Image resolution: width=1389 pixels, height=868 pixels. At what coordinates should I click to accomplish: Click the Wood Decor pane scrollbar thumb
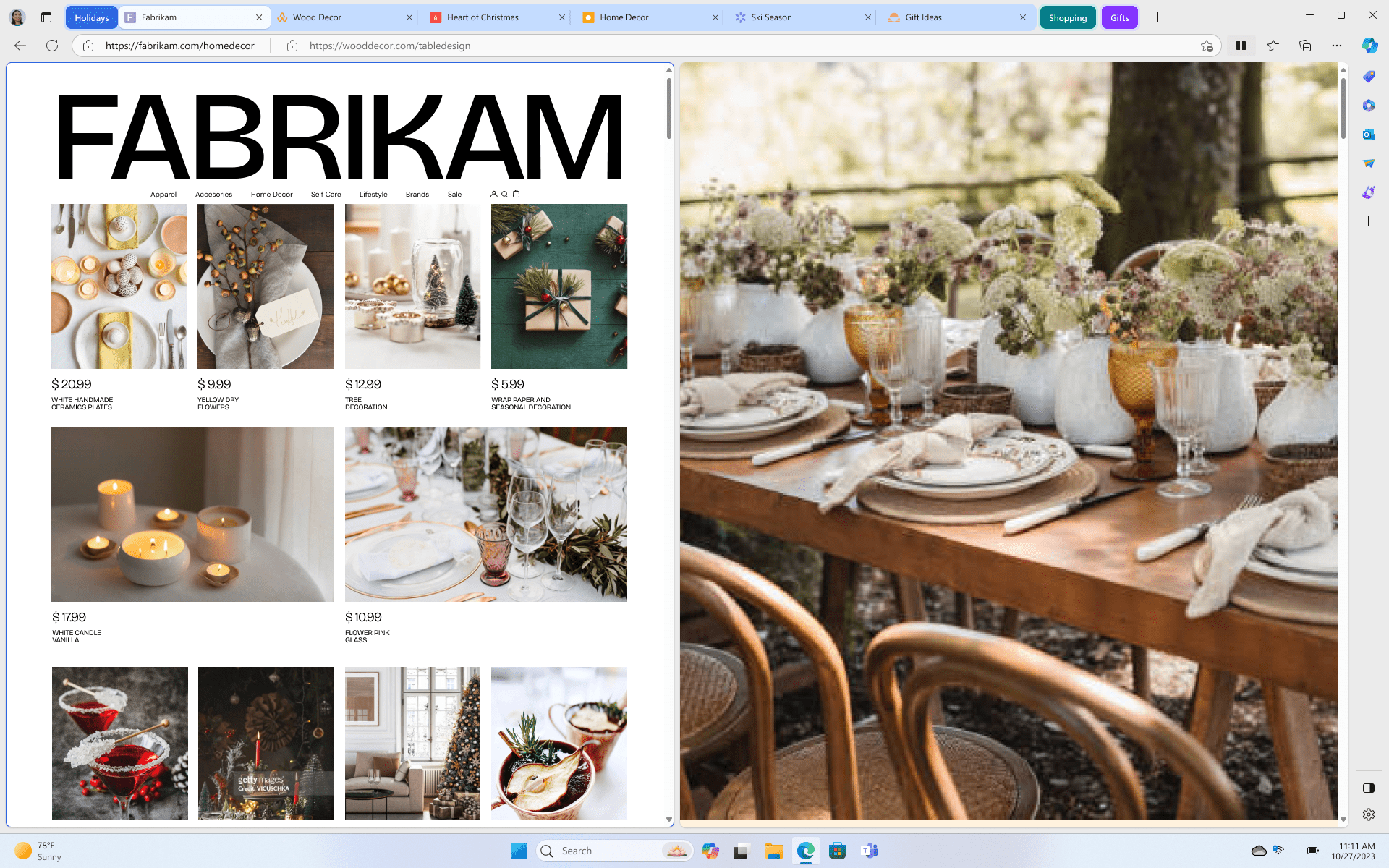[x=1343, y=109]
